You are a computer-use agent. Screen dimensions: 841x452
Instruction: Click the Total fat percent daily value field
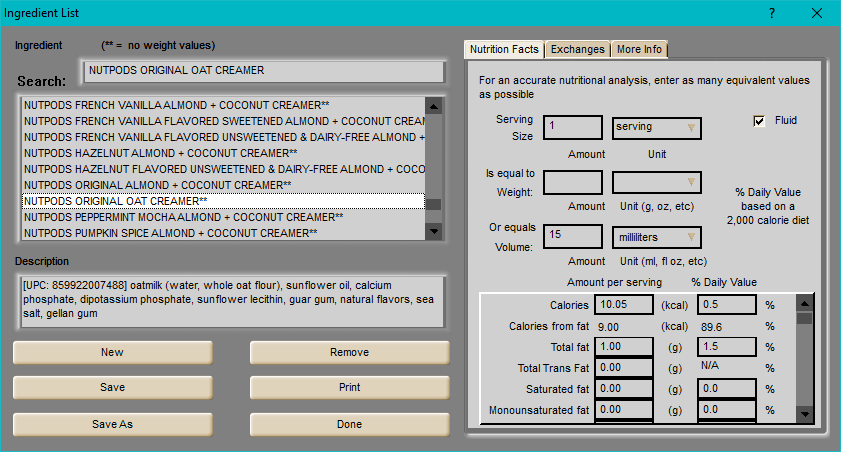coord(727,347)
